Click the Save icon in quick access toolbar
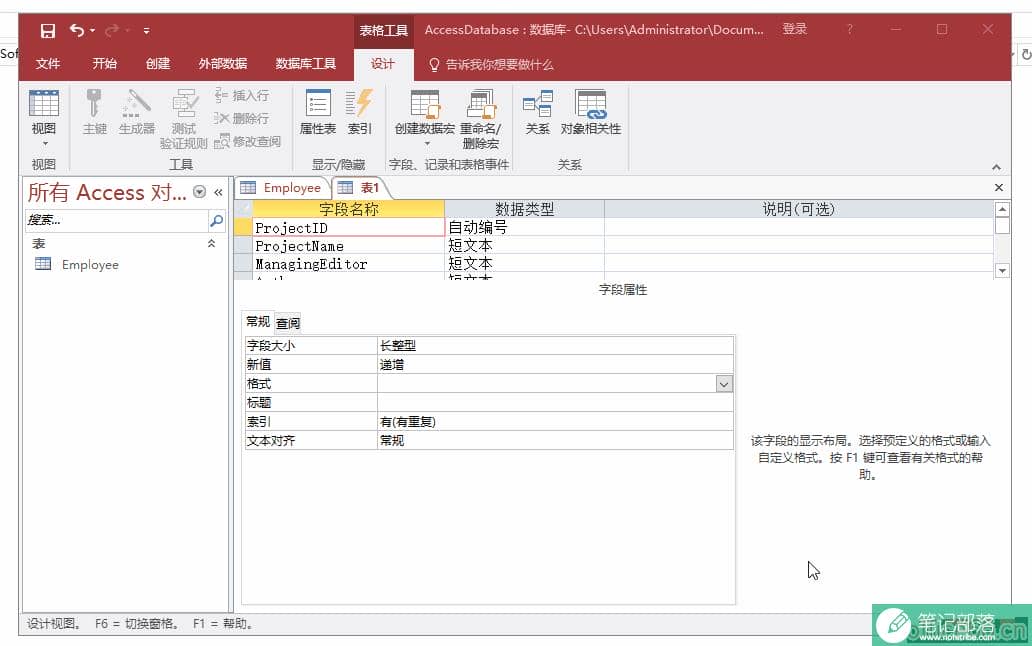Viewport: 1032px width, 646px height. pyautogui.click(x=47, y=30)
